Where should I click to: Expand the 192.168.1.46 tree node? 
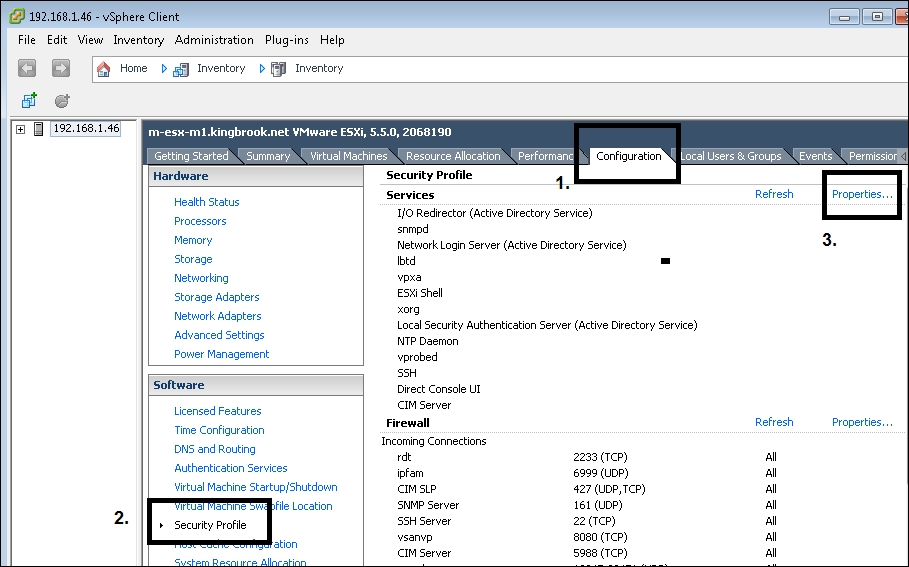20,129
